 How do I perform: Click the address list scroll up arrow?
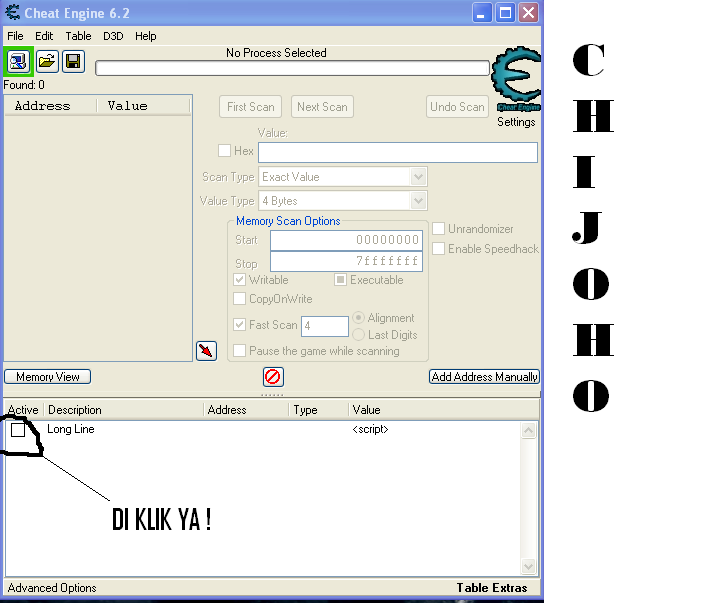tap(529, 430)
